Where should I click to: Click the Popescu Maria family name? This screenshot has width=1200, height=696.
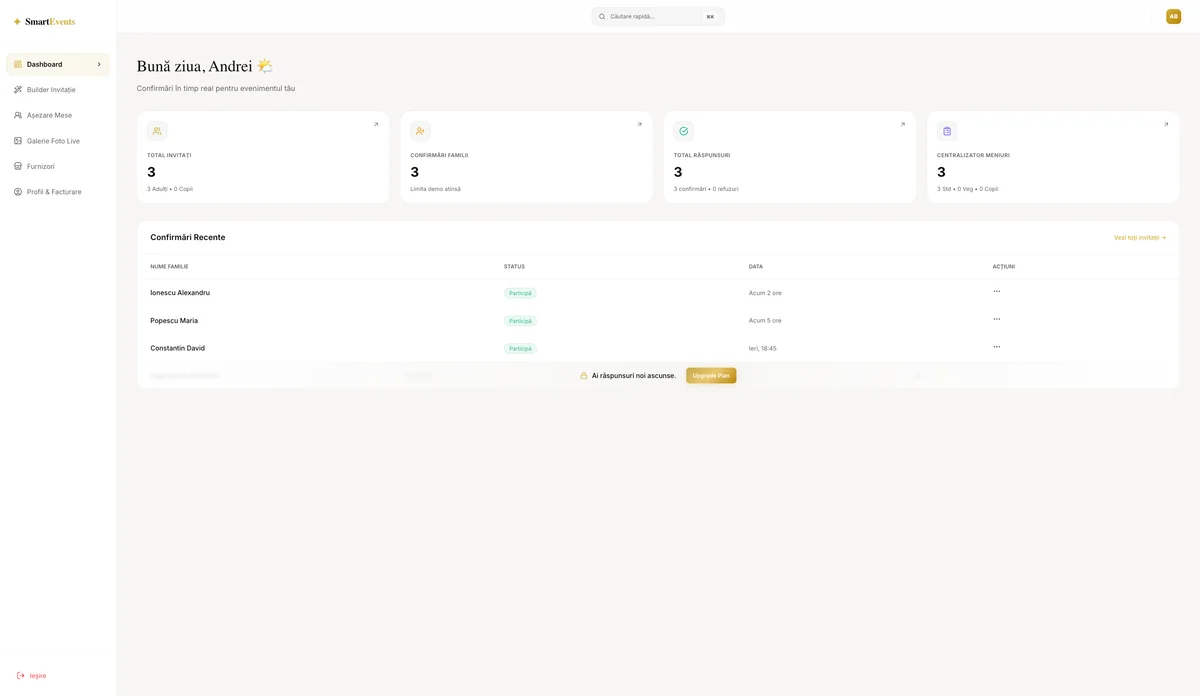pos(174,321)
